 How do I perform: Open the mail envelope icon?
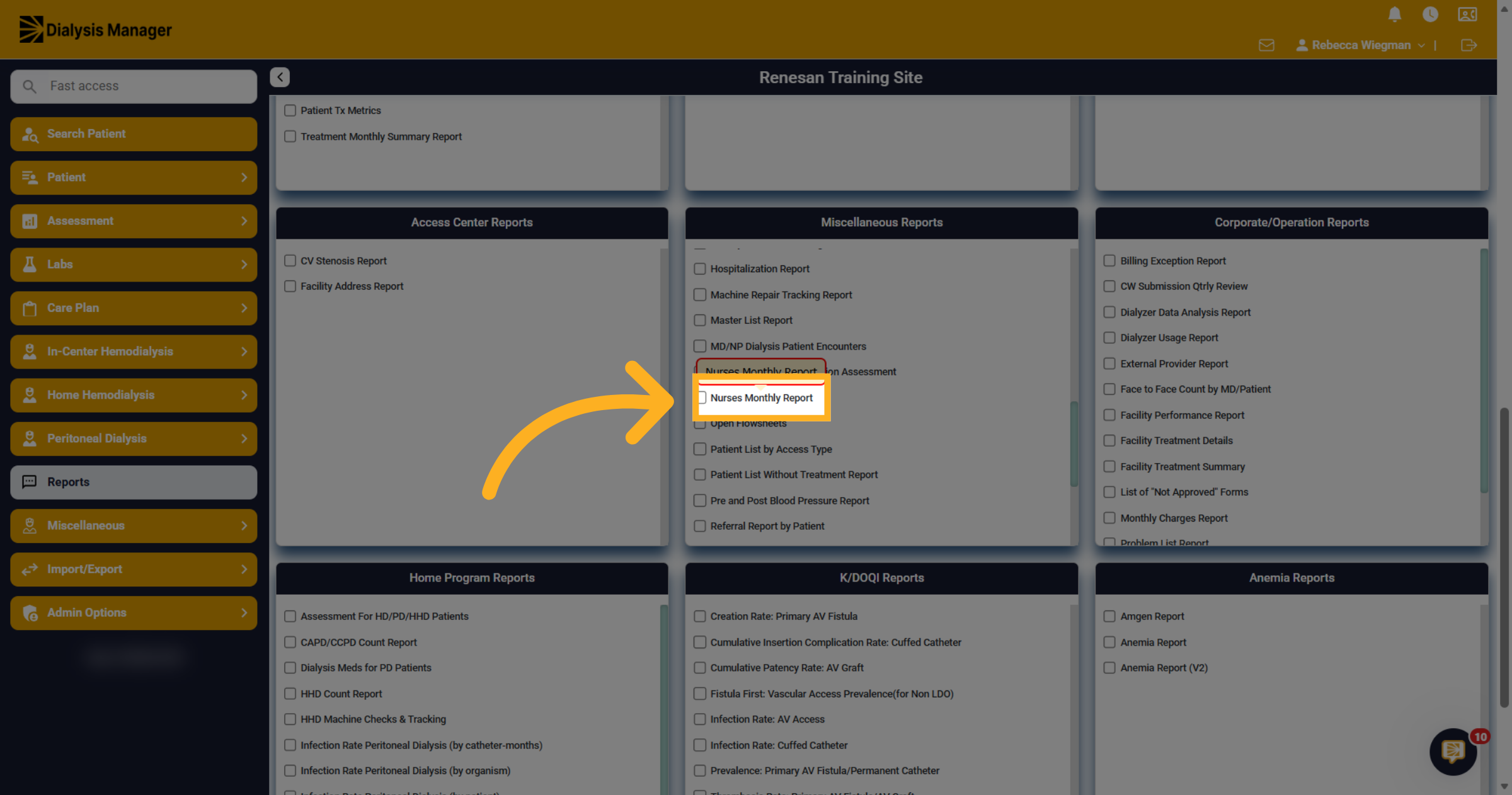1266,45
